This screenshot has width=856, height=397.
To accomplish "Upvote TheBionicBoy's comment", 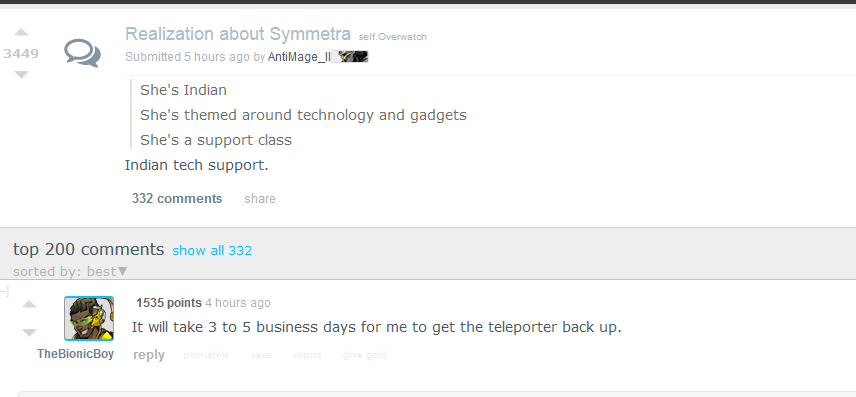I will (29, 304).
